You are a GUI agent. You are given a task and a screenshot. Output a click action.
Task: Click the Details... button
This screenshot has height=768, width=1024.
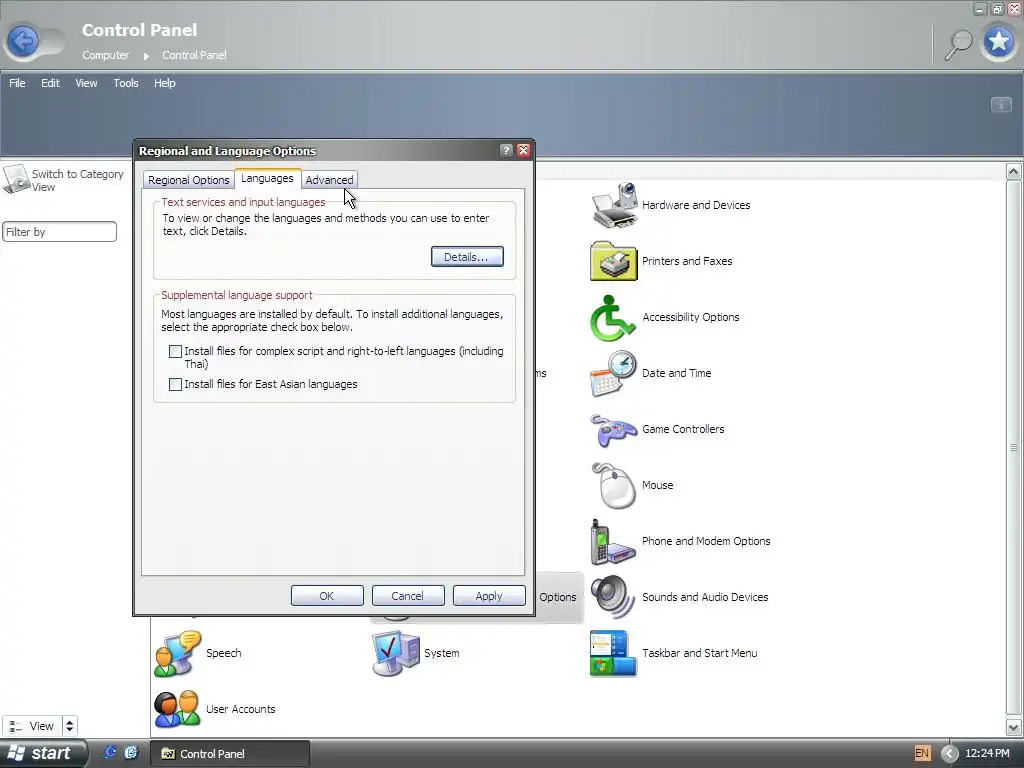[467, 257]
